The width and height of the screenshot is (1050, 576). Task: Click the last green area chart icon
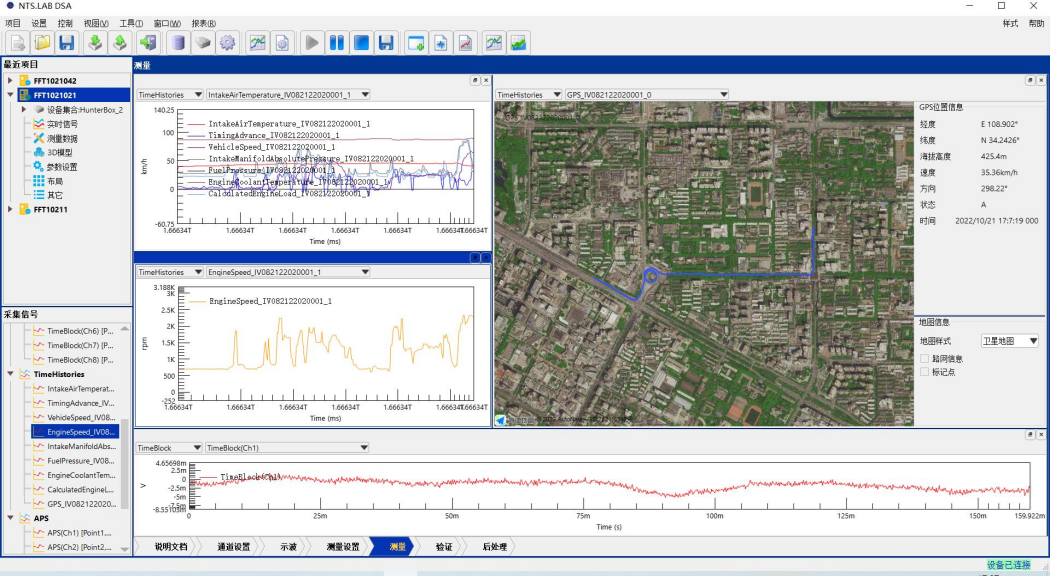tap(518, 43)
